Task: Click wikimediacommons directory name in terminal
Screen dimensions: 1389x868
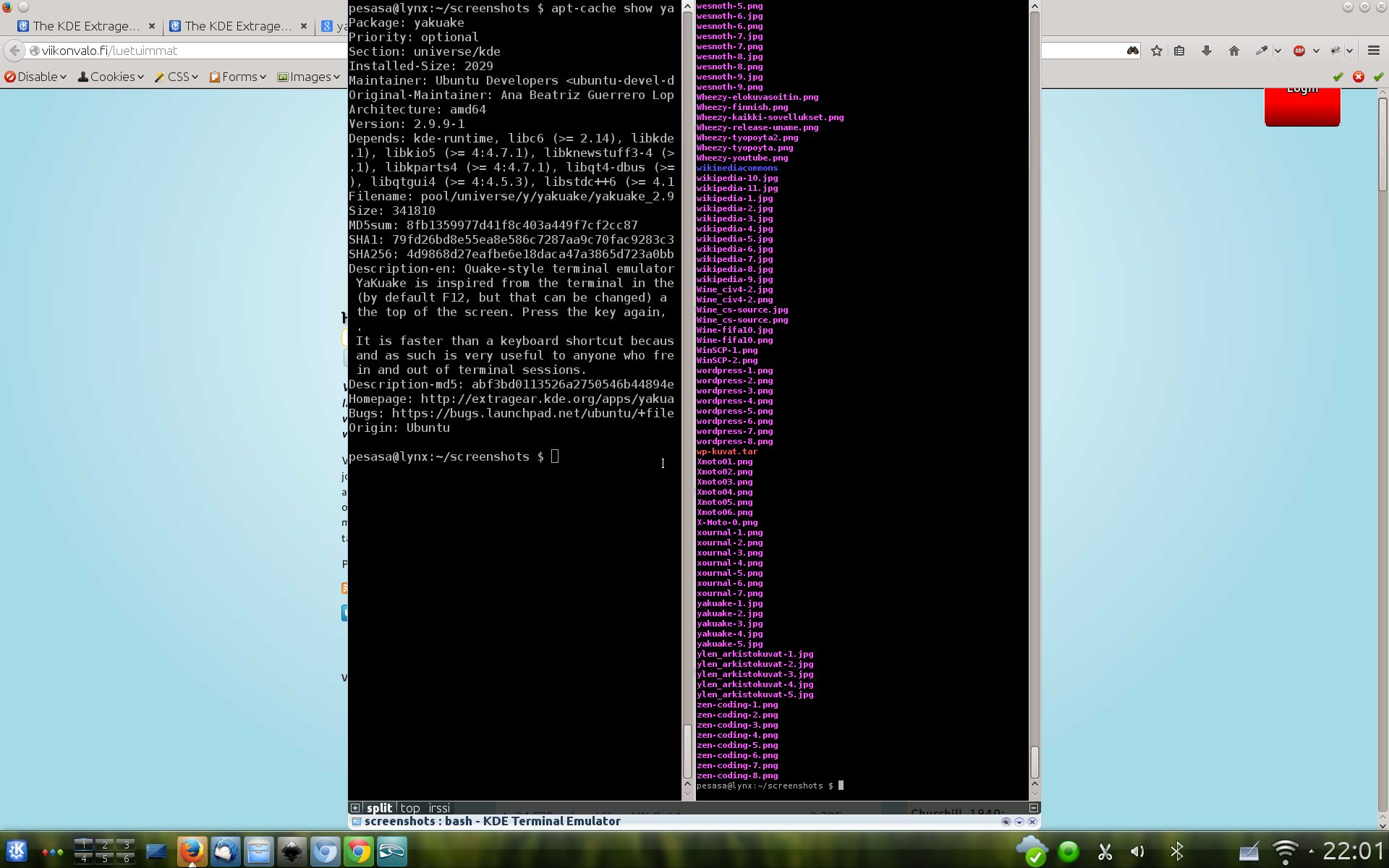Action: (737, 168)
